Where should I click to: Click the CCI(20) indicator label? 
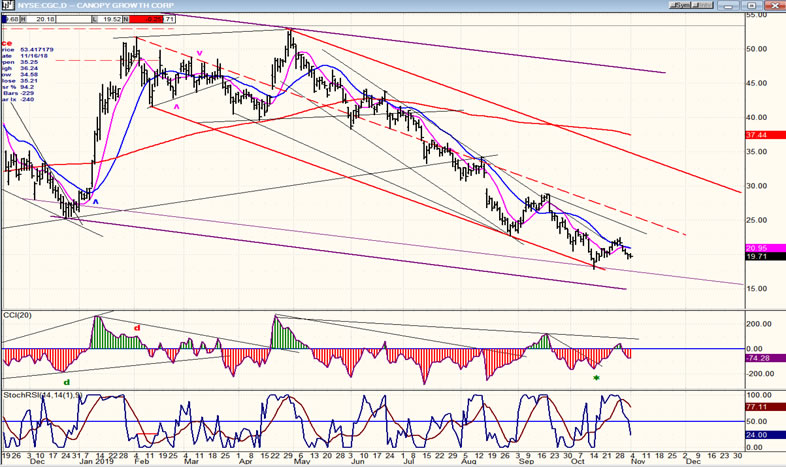coord(18,315)
